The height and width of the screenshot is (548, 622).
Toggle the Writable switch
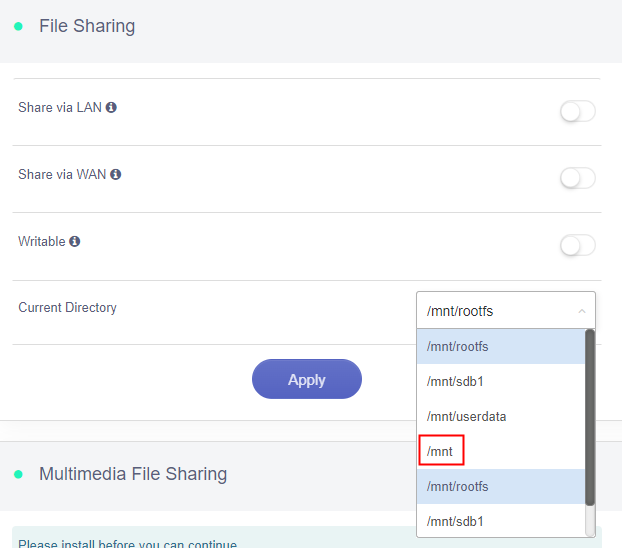[x=577, y=245]
